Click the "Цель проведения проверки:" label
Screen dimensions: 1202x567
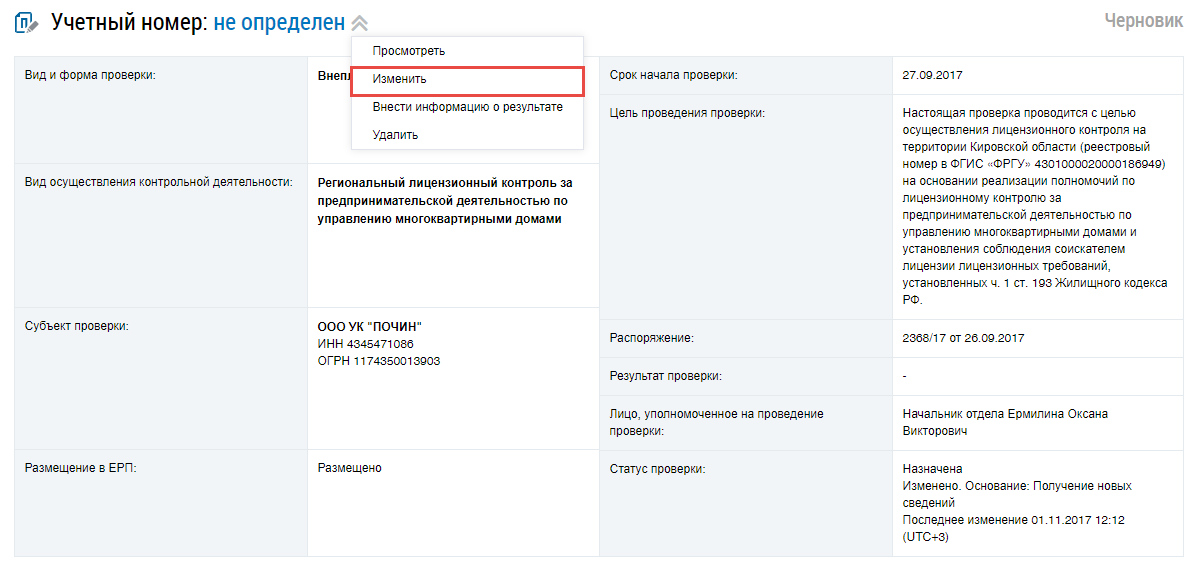click(687, 113)
